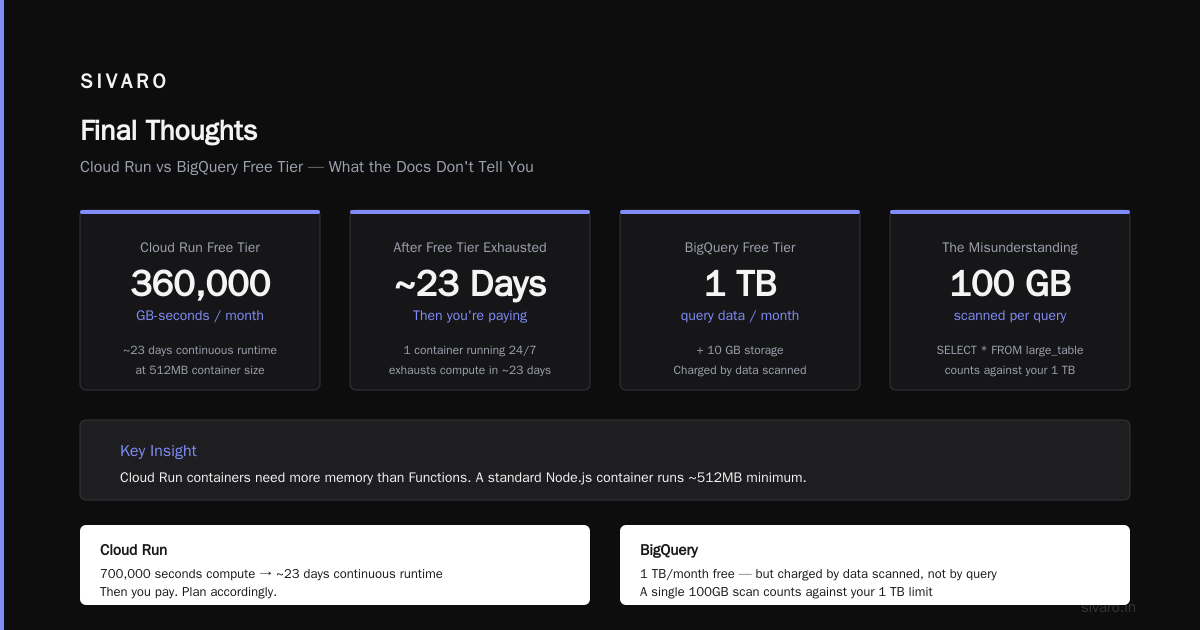This screenshot has height=630, width=1200.
Task: Click 'SELECT * FROM large_table' text
Action: [x=1010, y=350]
